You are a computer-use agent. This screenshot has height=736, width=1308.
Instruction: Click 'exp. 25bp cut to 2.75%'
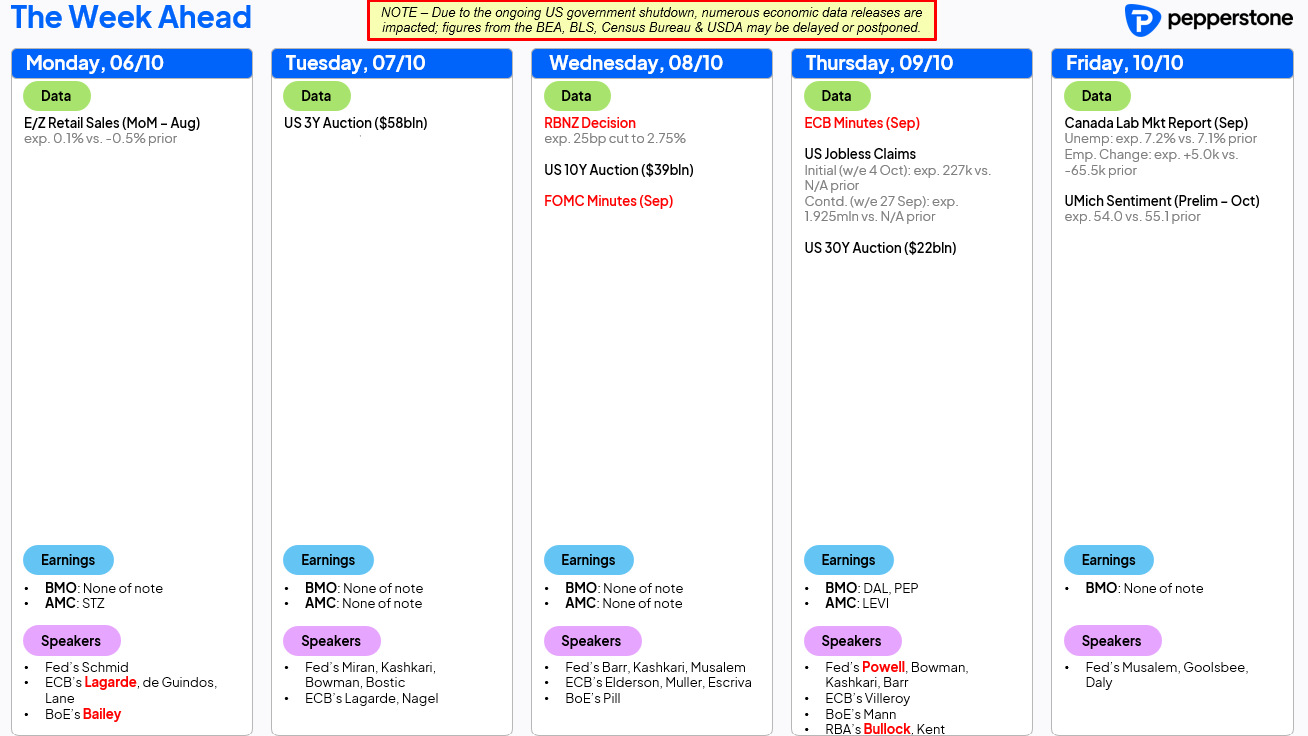pos(615,139)
